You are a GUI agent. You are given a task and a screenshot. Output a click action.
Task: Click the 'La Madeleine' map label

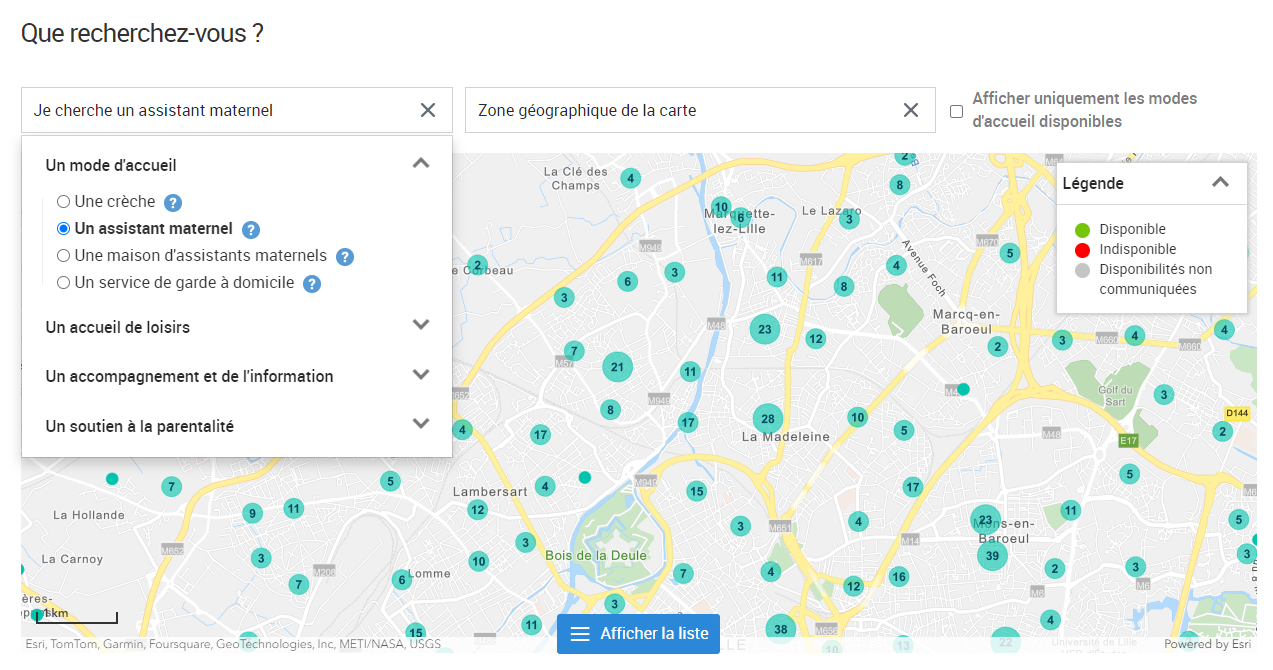click(786, 437)
